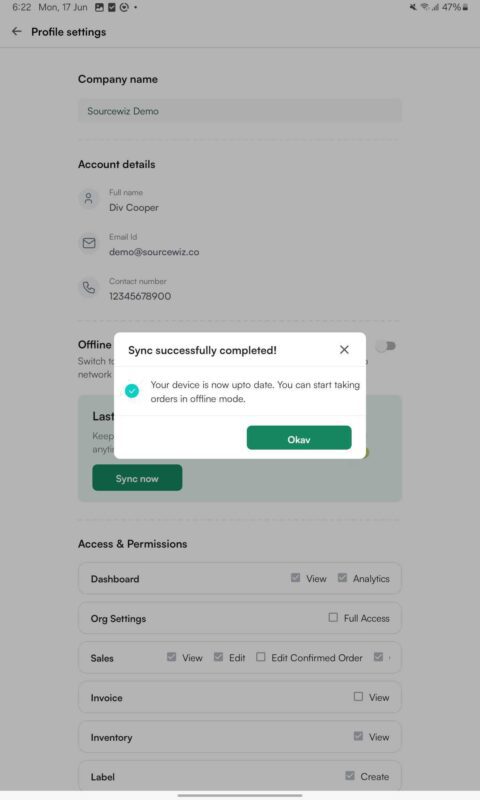The height and width of the screenshot is (800, 480).
Task: Go back using the arrow icon
Action: pos(17,32)
